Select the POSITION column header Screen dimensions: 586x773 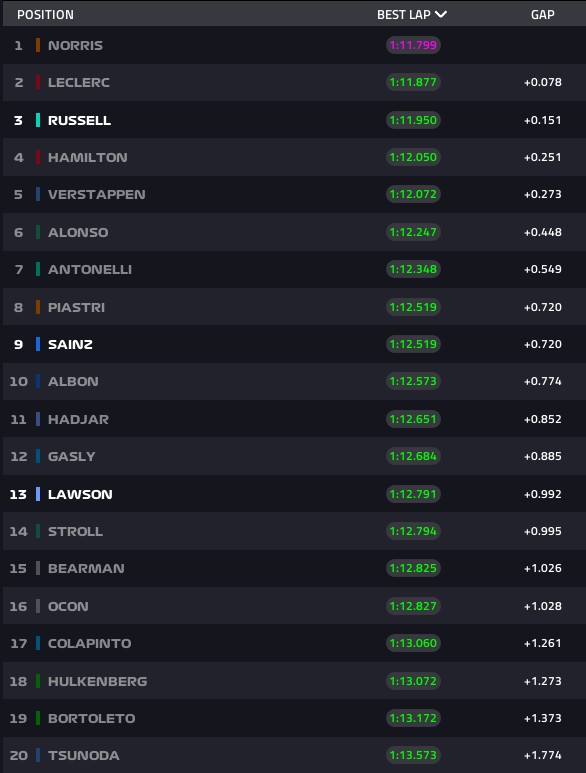tap(45, 15)
